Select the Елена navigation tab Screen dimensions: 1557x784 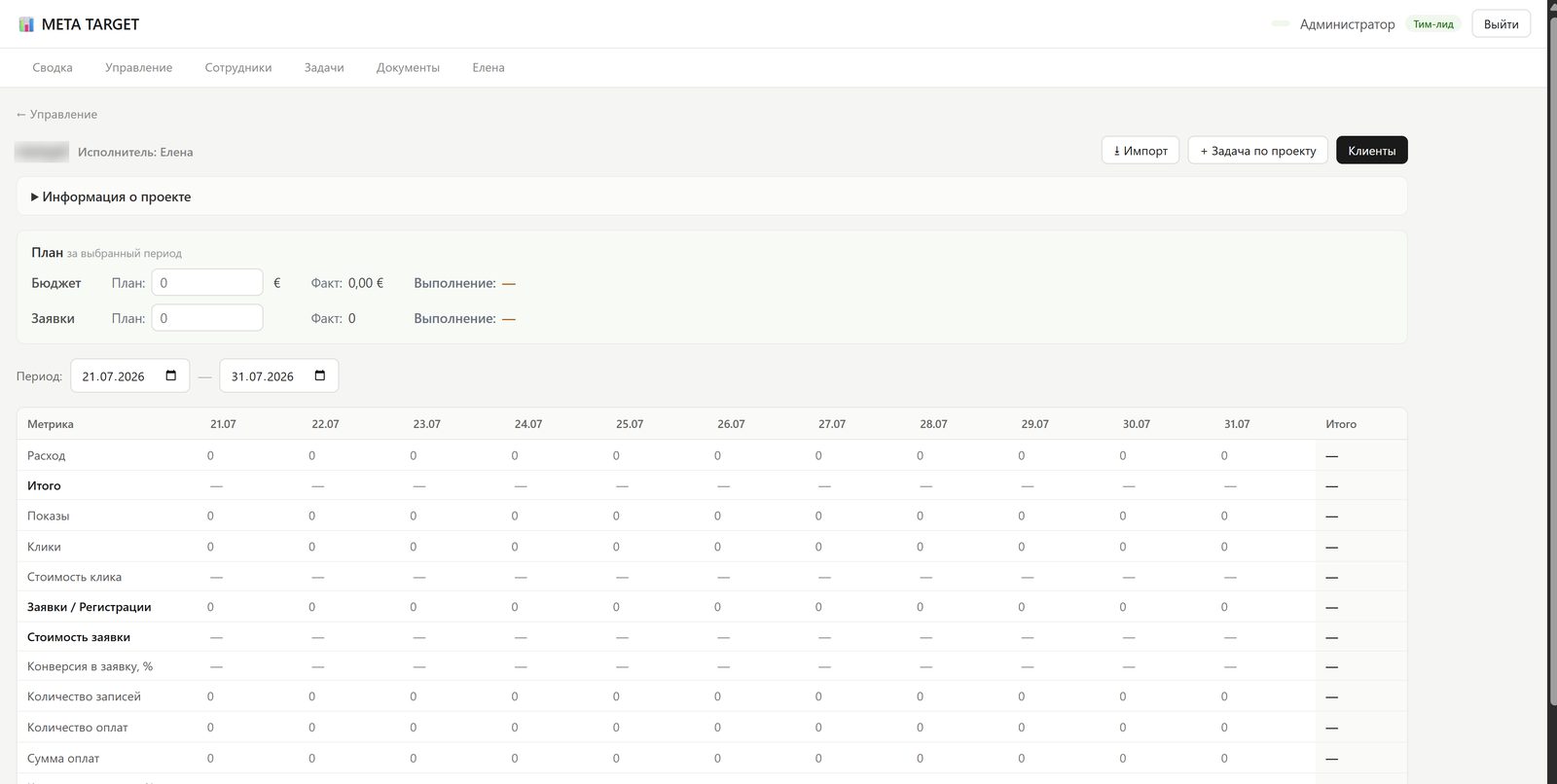click(489, 67)
